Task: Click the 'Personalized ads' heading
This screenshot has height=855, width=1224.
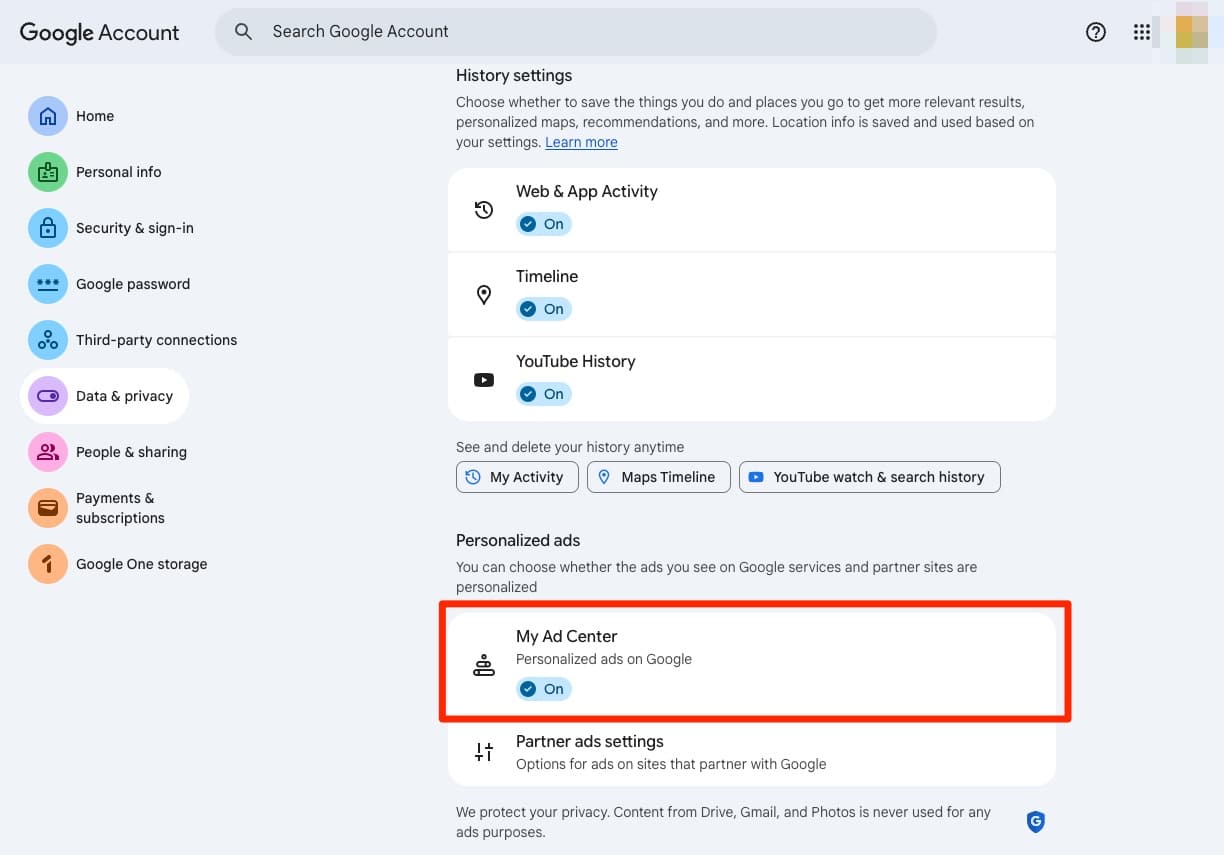Action: coord(518,540)
